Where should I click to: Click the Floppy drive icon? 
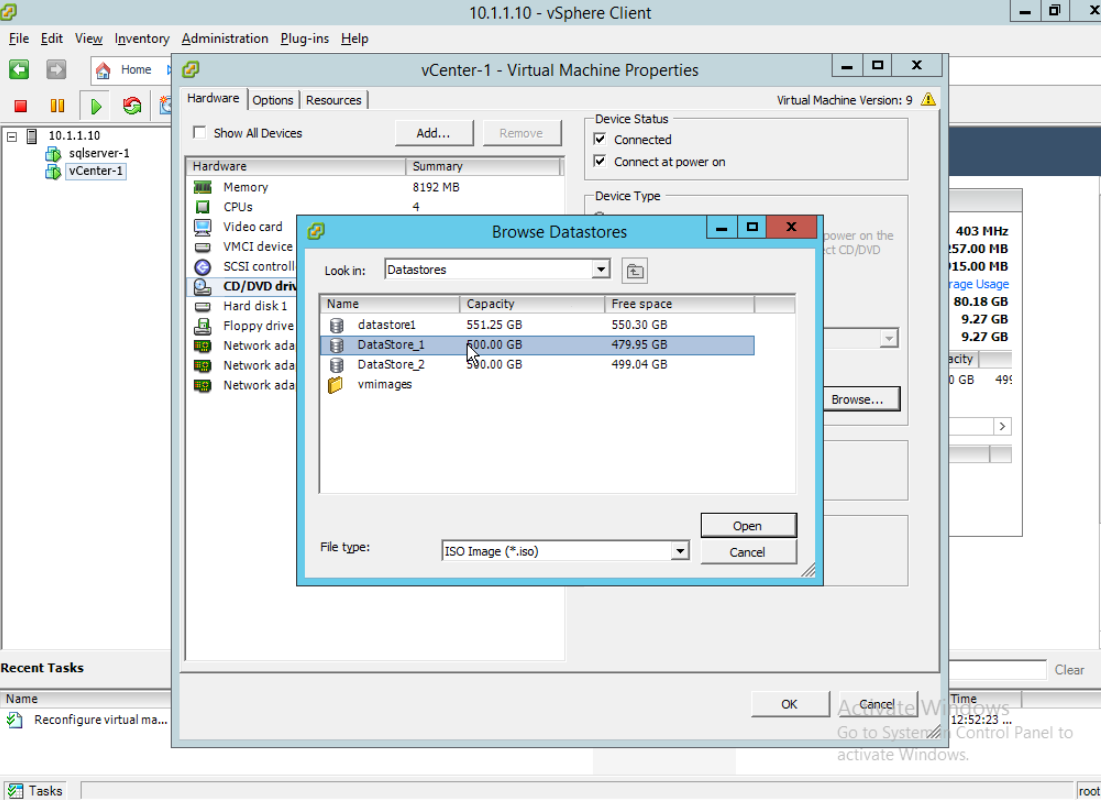[x=203, y=326]
